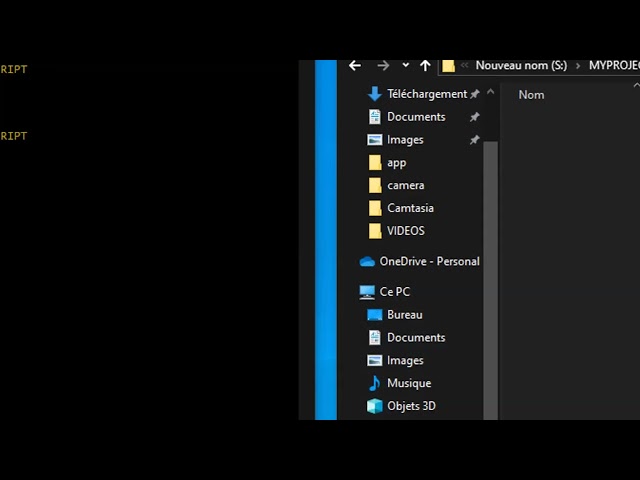Click the Camtasia folder icon

click(x=375, y=208)
